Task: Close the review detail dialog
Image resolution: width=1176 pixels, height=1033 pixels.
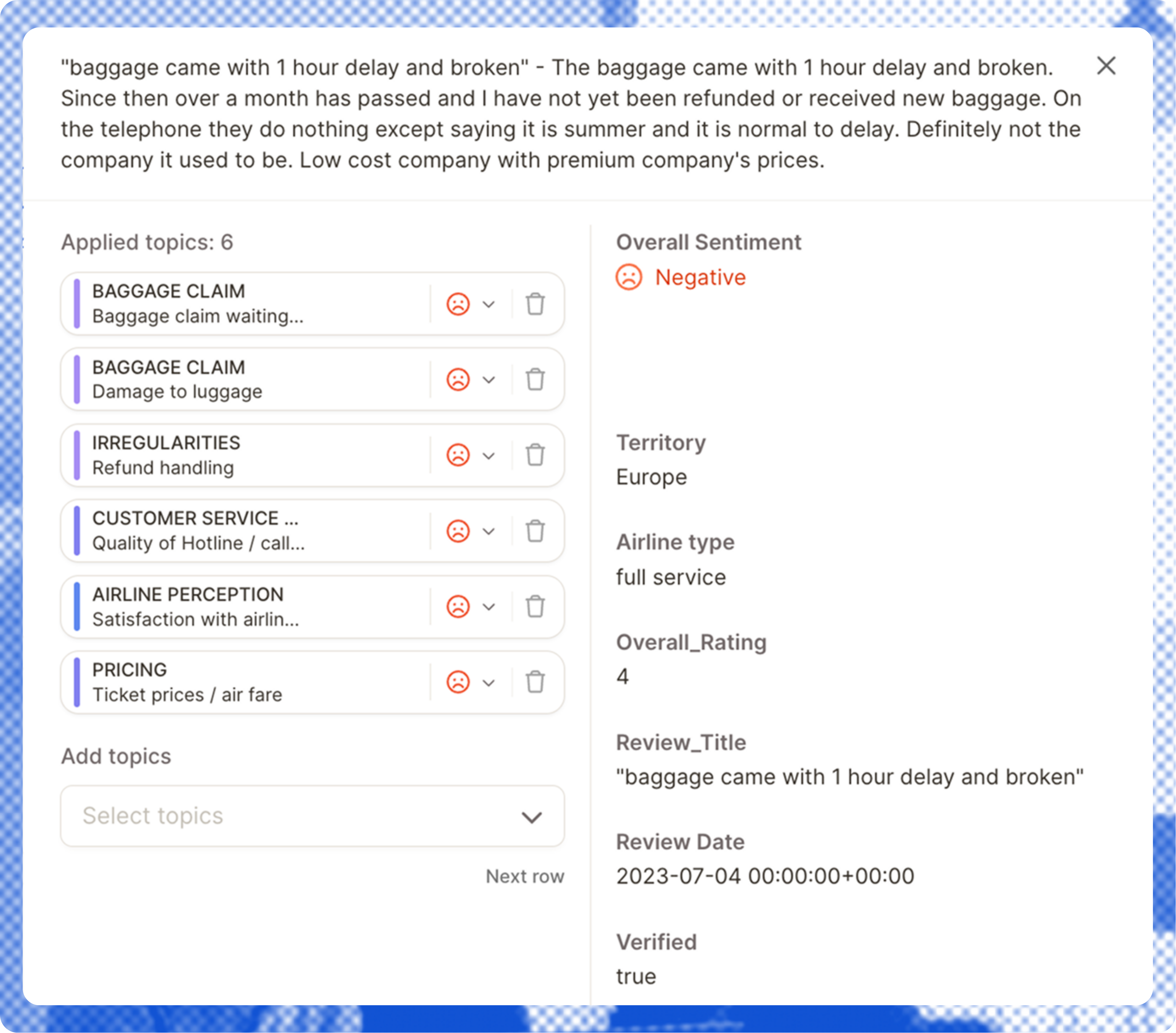Action: tap(1106, 66)
